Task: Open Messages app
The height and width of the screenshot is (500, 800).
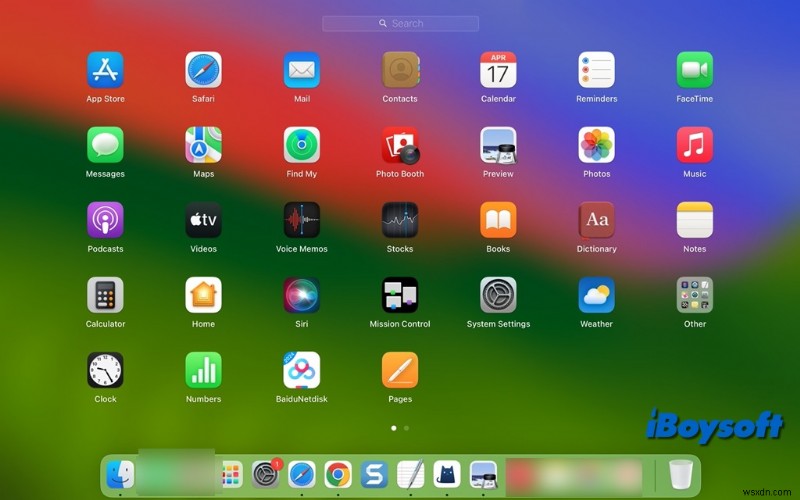Action: point(105,145)
